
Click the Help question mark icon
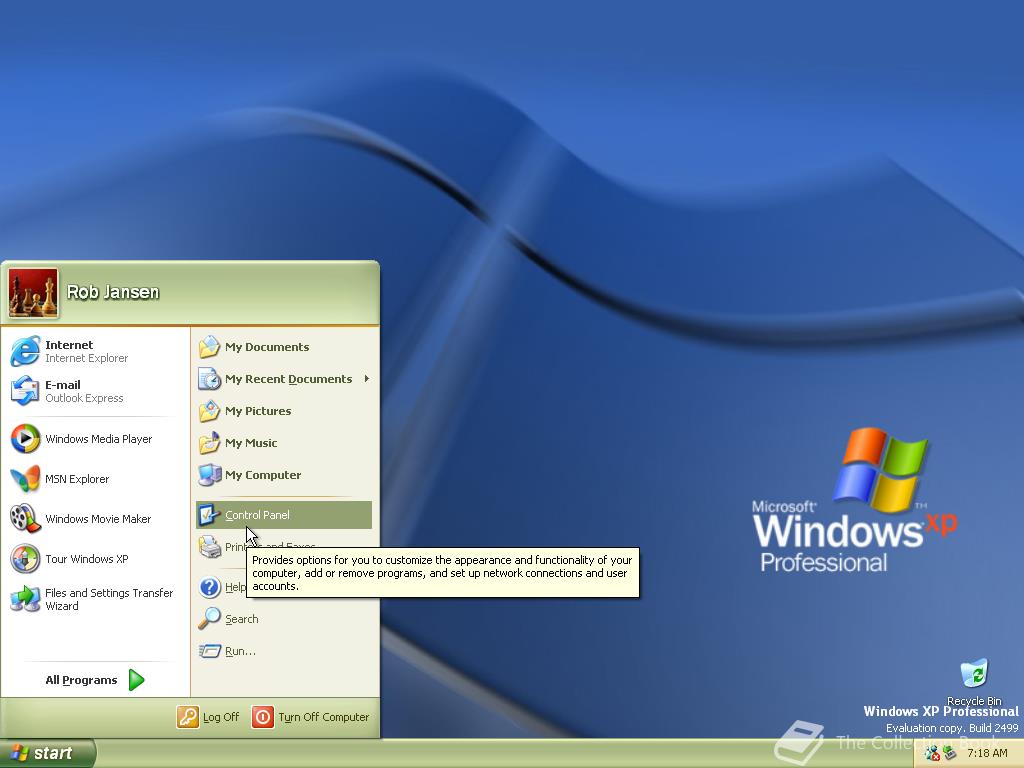(209, 587)
